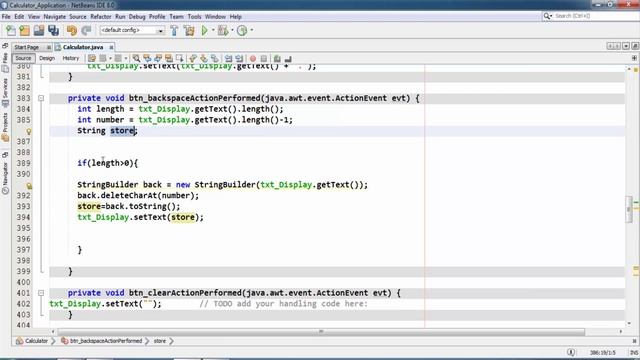Image resolution: width=640 pixels, height=360 pixels.
Task: Open the Profile Project dropdown arrow
Action: (251, 30)
